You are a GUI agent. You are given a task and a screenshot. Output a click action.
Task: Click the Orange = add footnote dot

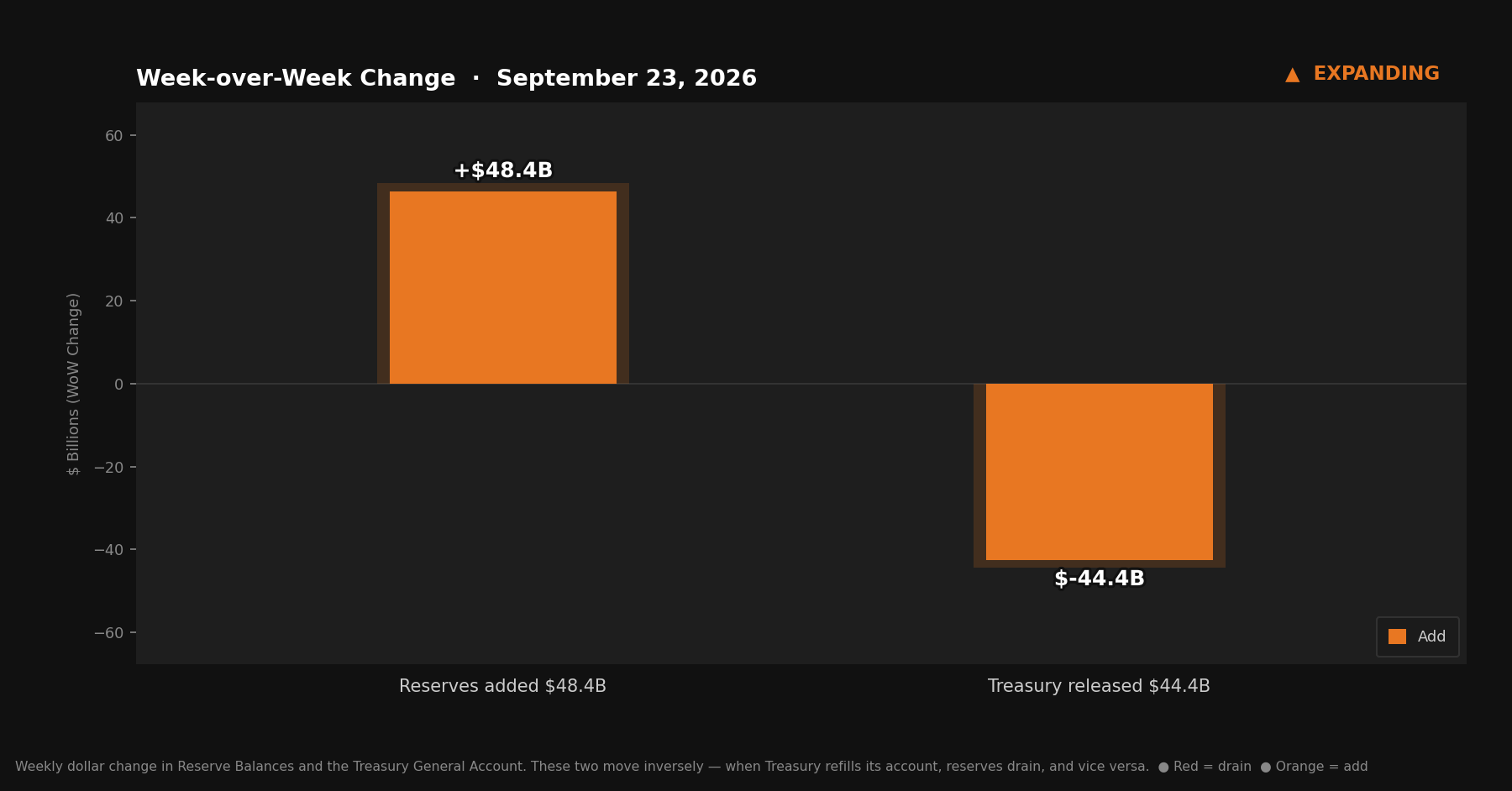point(1266,767)
